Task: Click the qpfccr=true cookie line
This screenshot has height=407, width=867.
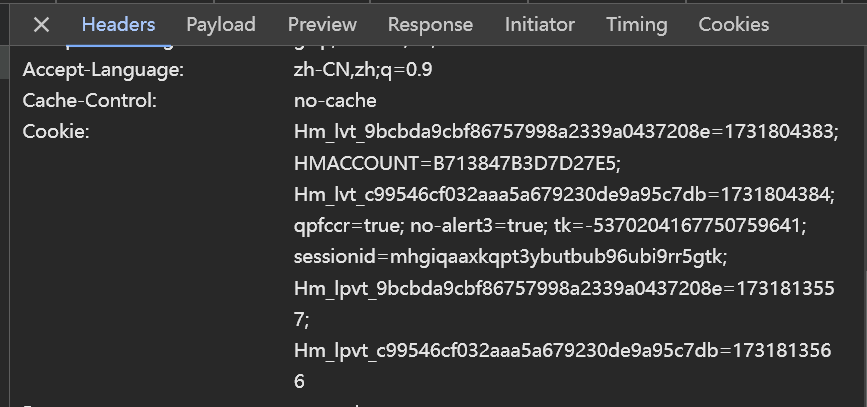Action: (550, 226)
